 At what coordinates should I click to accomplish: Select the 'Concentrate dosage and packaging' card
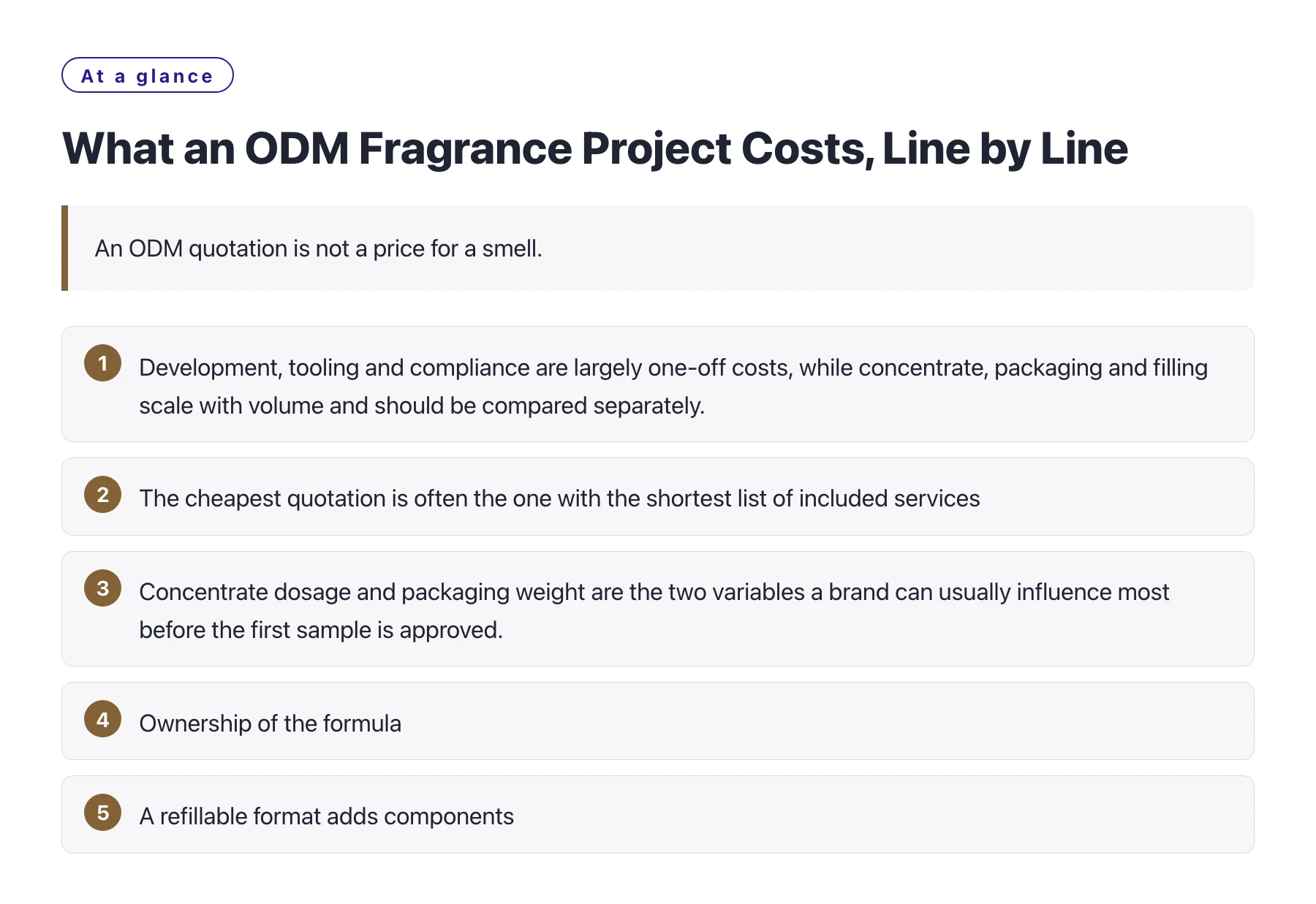658,609
